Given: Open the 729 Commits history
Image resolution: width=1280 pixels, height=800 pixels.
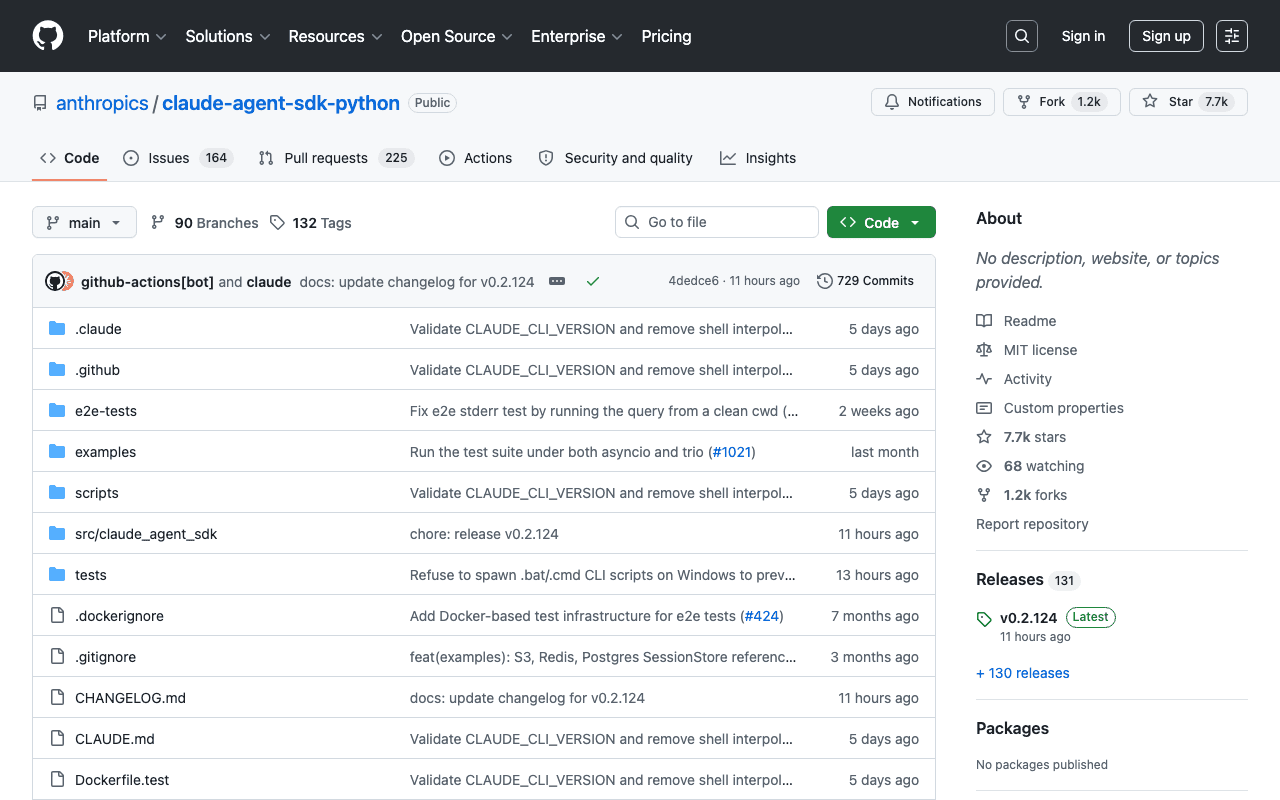Looking at the screenshot, I should (x=865, y=281).
